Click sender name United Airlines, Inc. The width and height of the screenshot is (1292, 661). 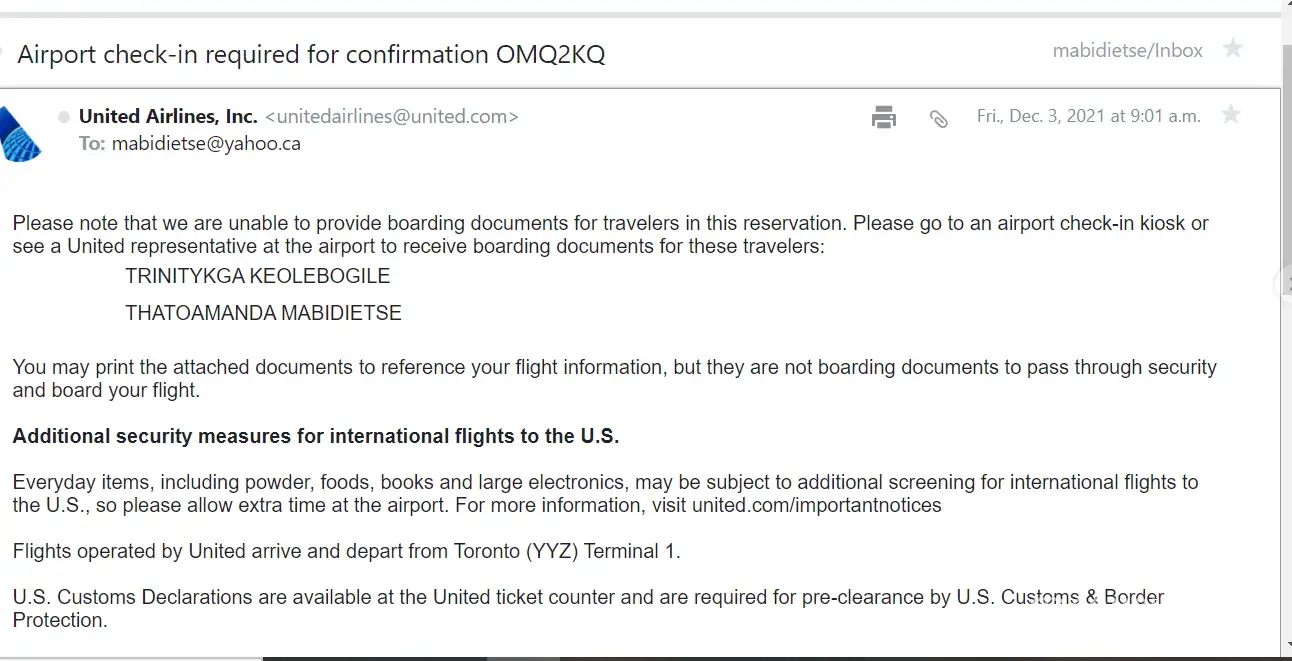[168, 116]
